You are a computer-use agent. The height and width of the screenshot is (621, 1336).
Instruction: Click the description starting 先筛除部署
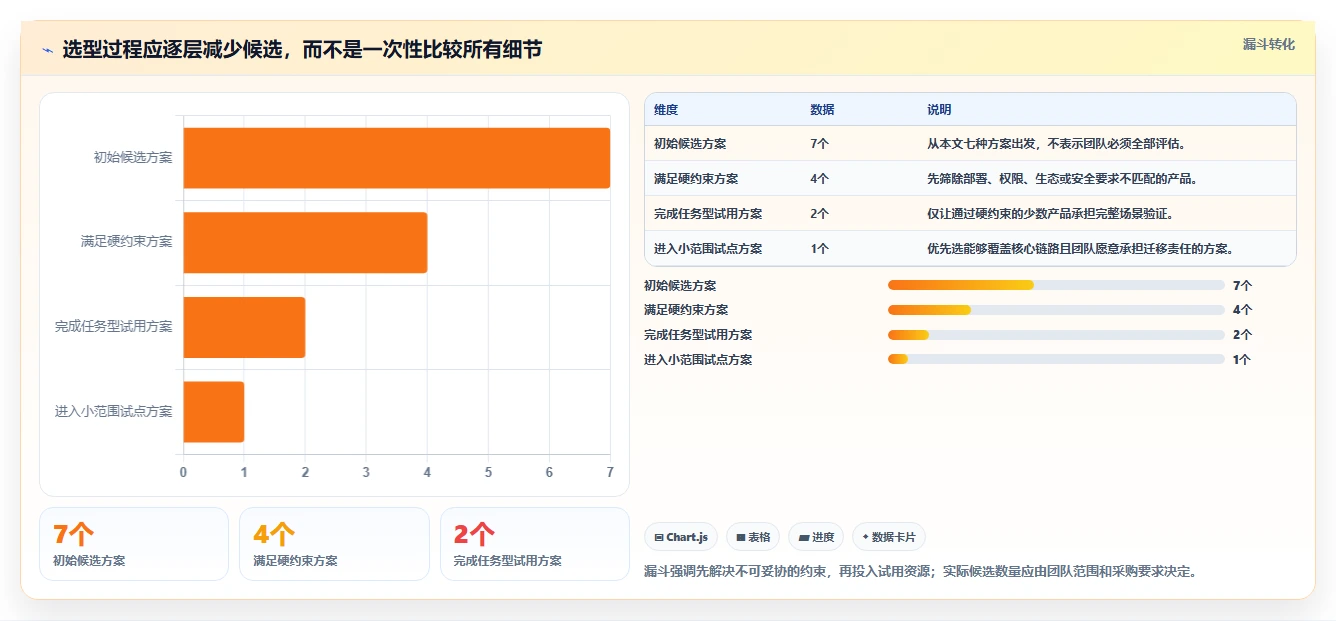tap(1062, 179)
